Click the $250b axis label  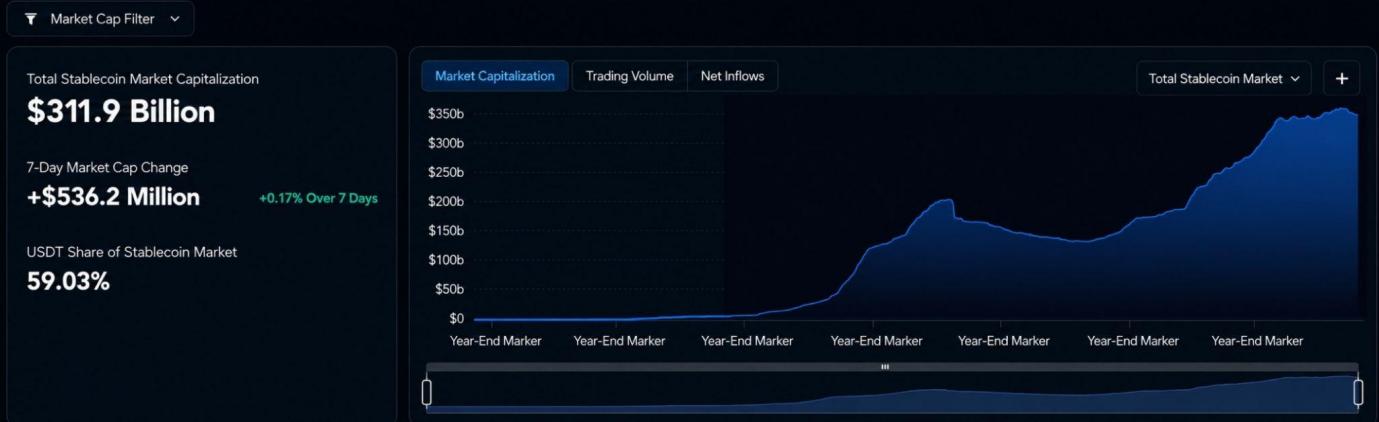pyautogui.click(x=446, y=172)
